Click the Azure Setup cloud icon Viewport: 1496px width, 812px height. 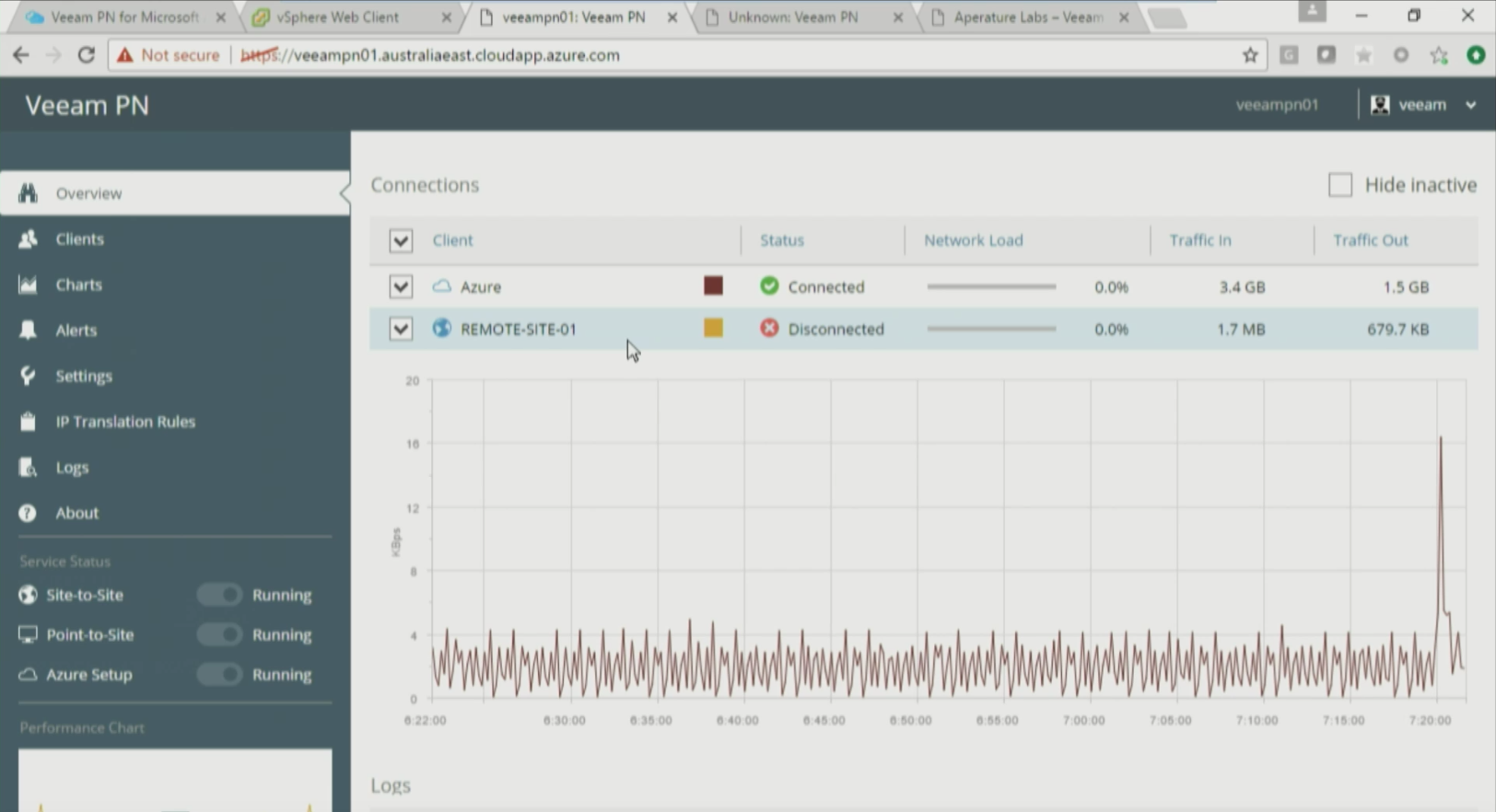coord(28,675)
